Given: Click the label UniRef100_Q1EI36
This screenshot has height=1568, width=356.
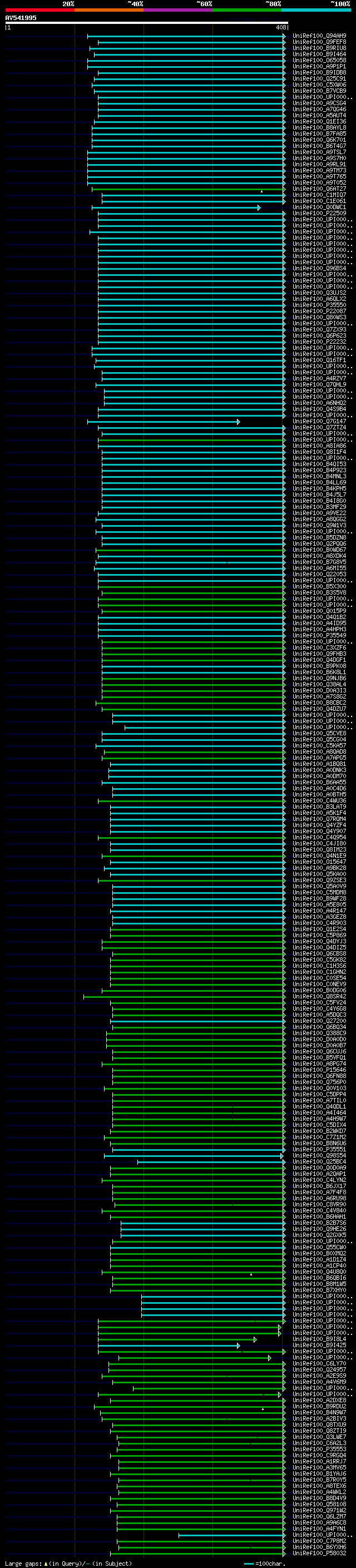Looking at the screenshot, I should point(319,122).
